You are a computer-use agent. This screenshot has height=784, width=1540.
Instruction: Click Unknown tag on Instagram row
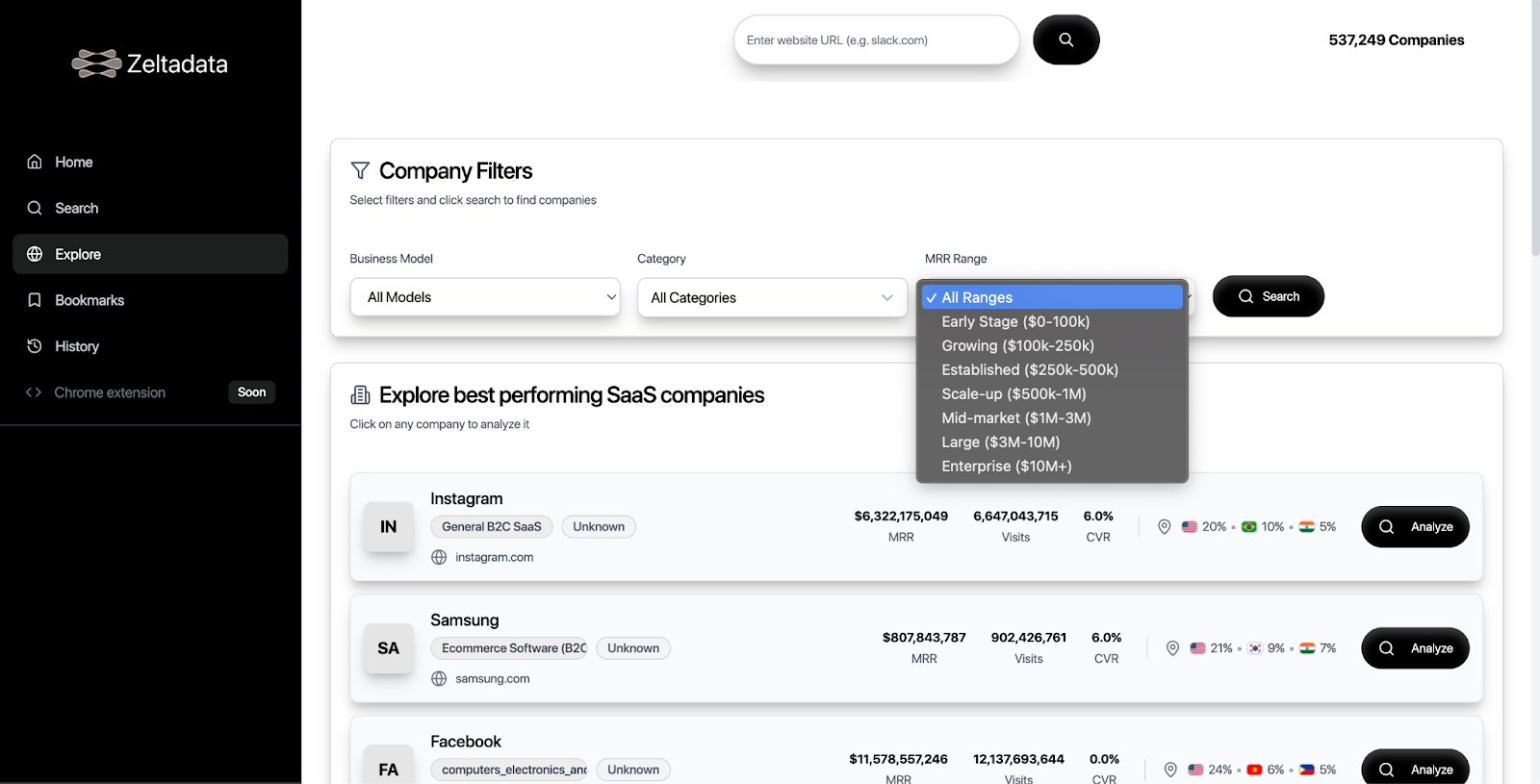[599, 526]
